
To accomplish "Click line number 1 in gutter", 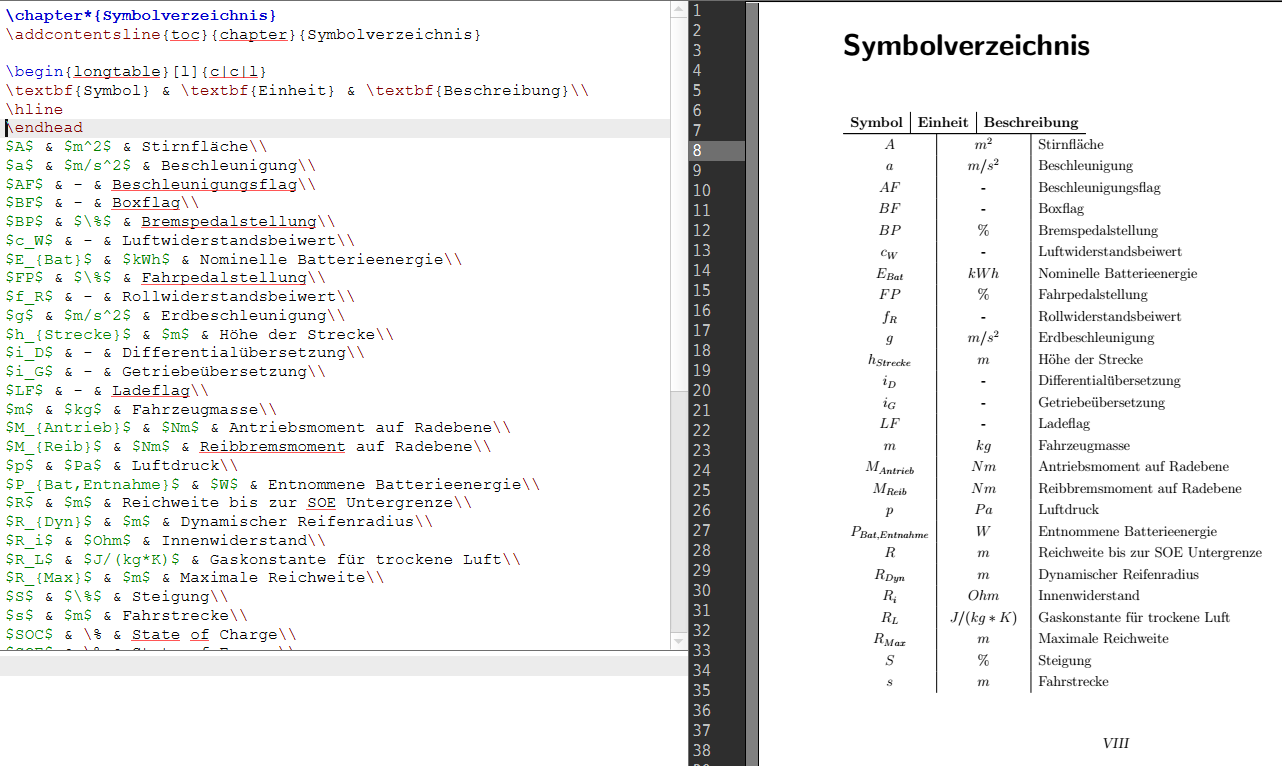I will point(697,10).
